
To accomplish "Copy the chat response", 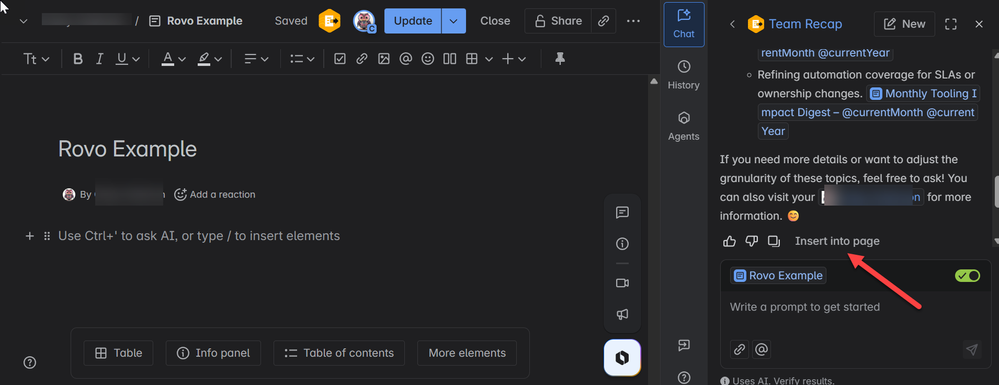I will (774, 241).
